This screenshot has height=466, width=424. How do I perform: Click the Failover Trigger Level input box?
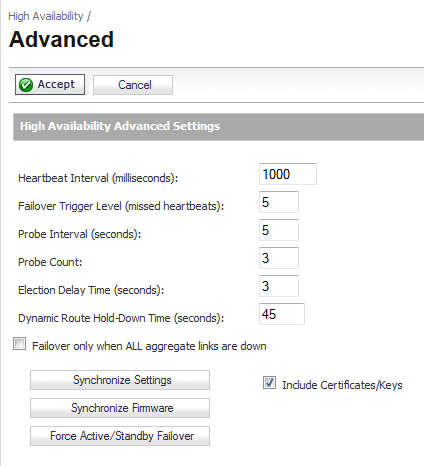279,202
